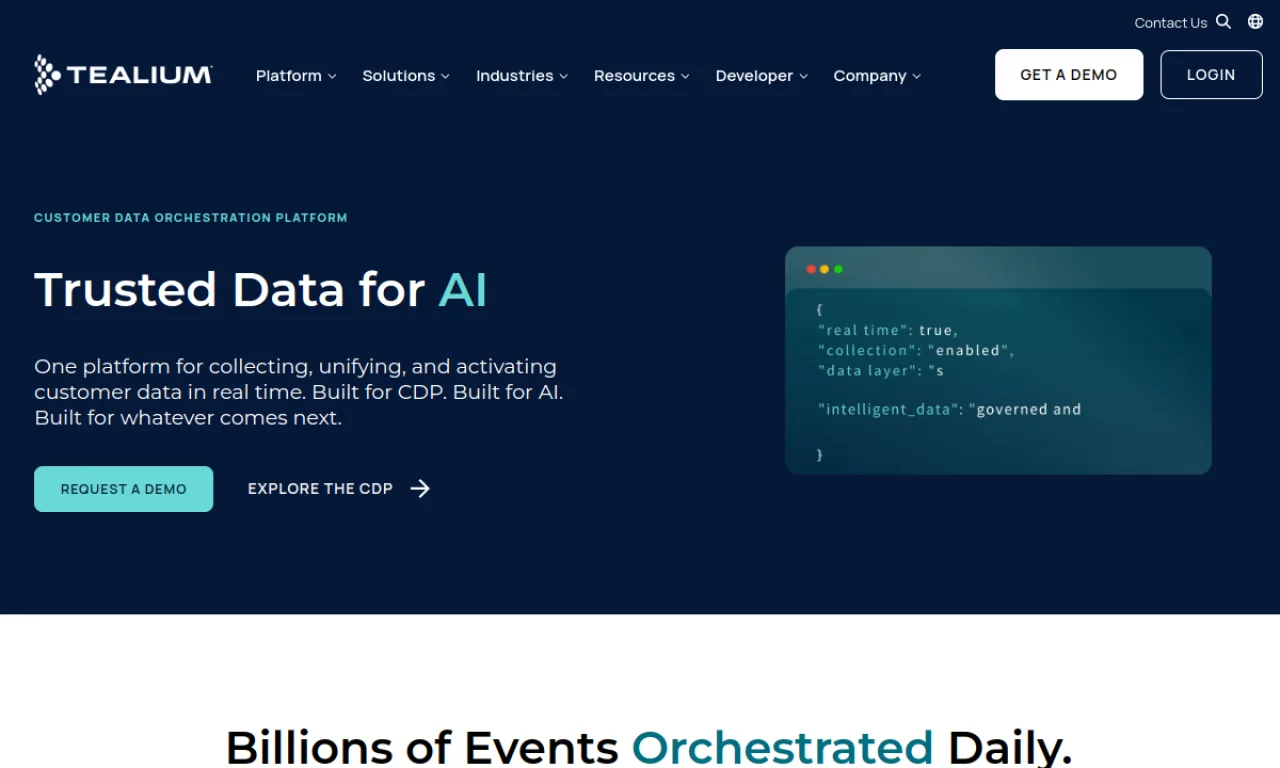
Task: Click the Contact Us link
Action: pyautogui.click(x=1171, y=23)
